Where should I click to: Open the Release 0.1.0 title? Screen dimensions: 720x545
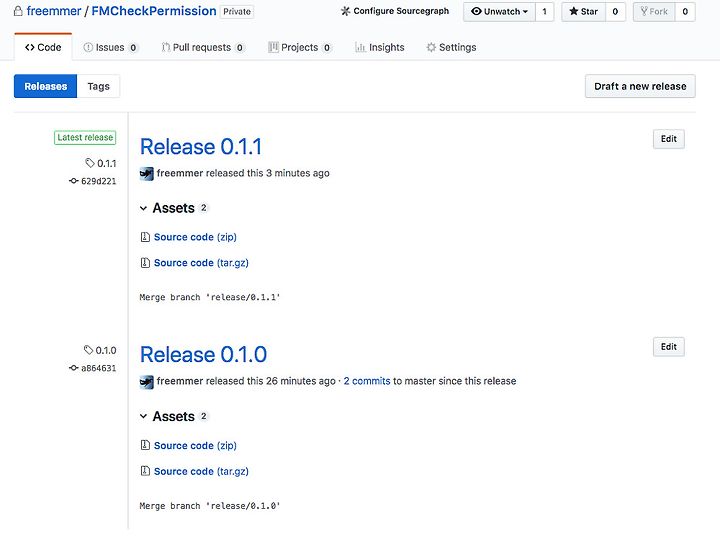coord(203,354)
